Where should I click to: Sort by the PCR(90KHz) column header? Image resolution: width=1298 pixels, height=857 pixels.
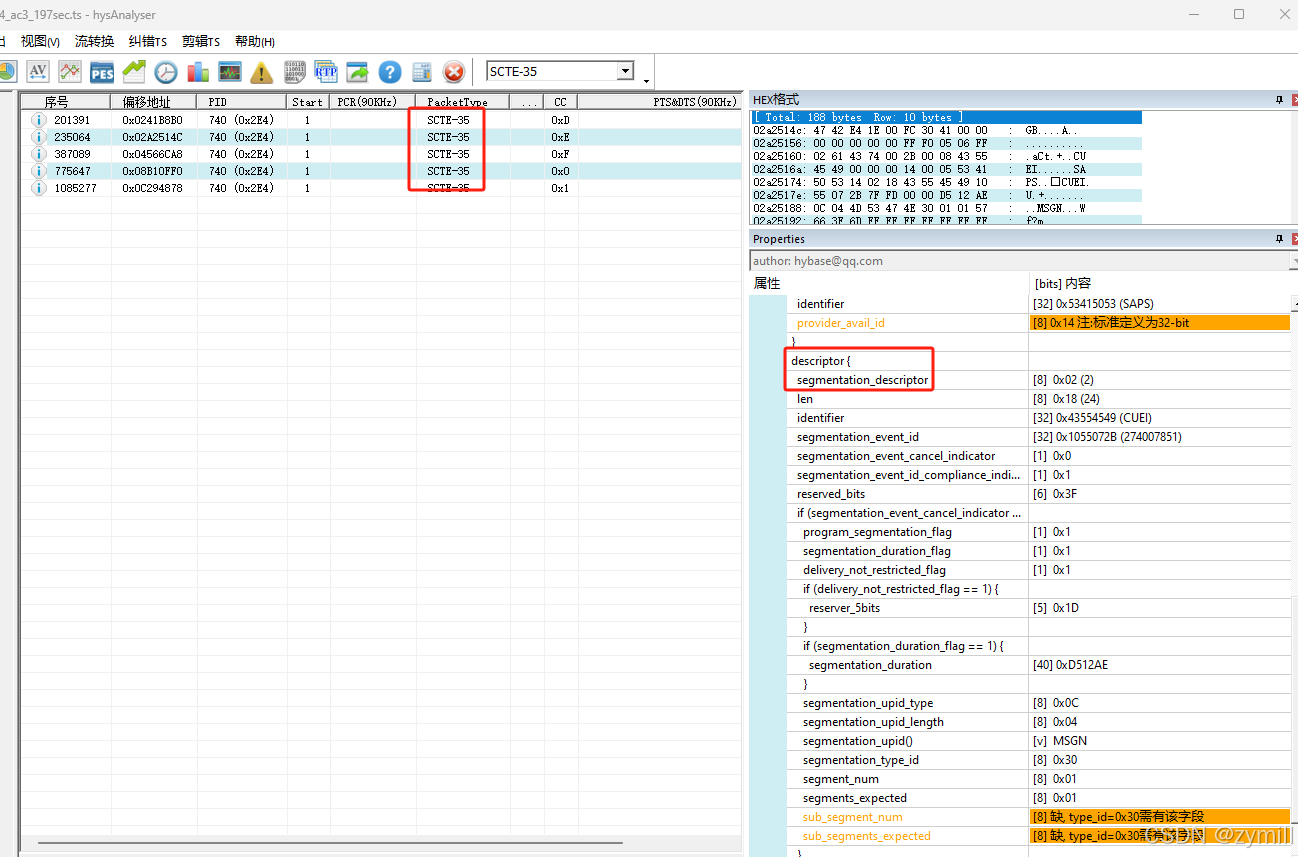coord(373,102)
